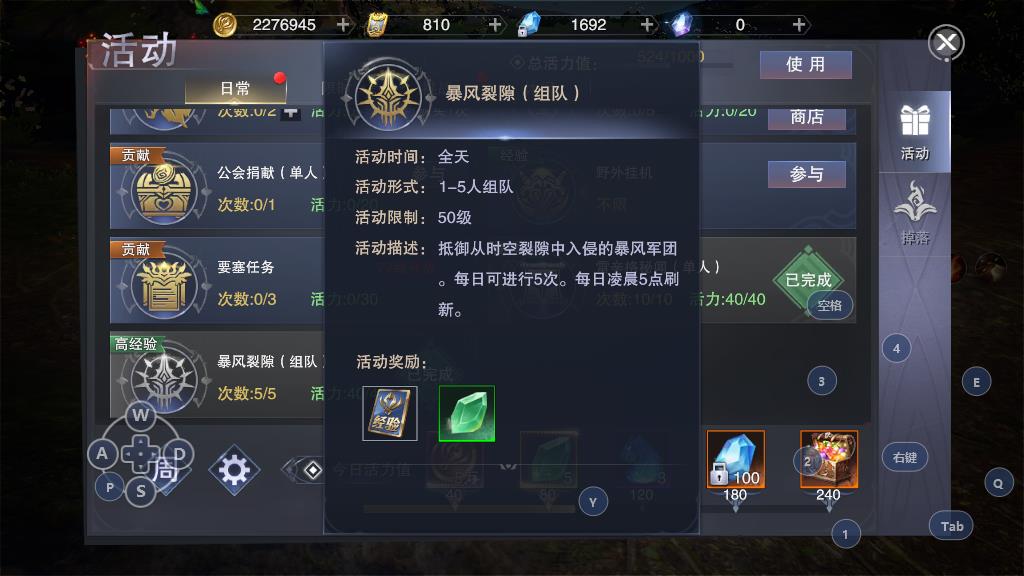
Task: Switch to the 掉落 sidebar tab
Action: click(x=914, y=214)
